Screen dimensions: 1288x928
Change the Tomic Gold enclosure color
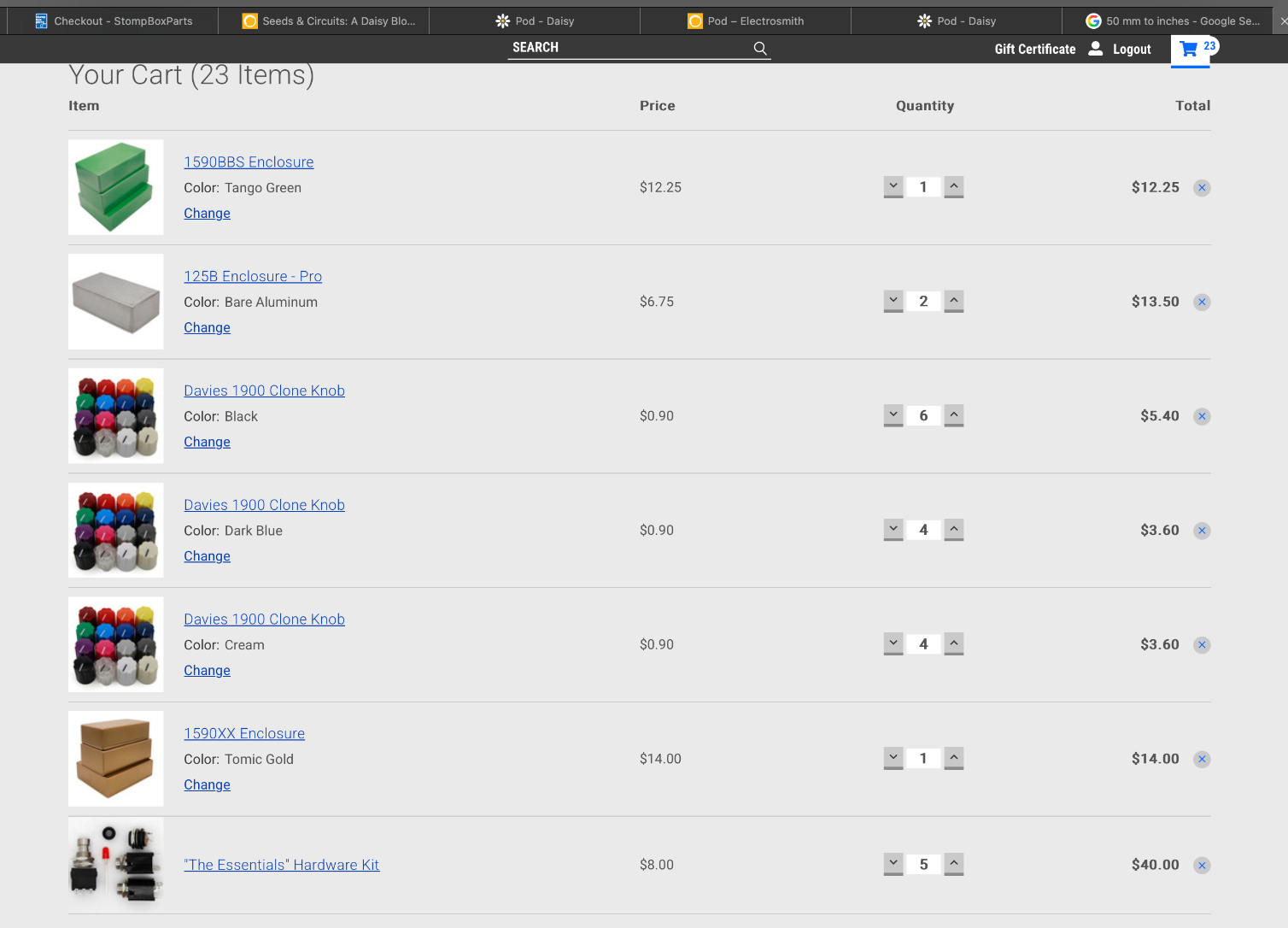pos(207,785)
